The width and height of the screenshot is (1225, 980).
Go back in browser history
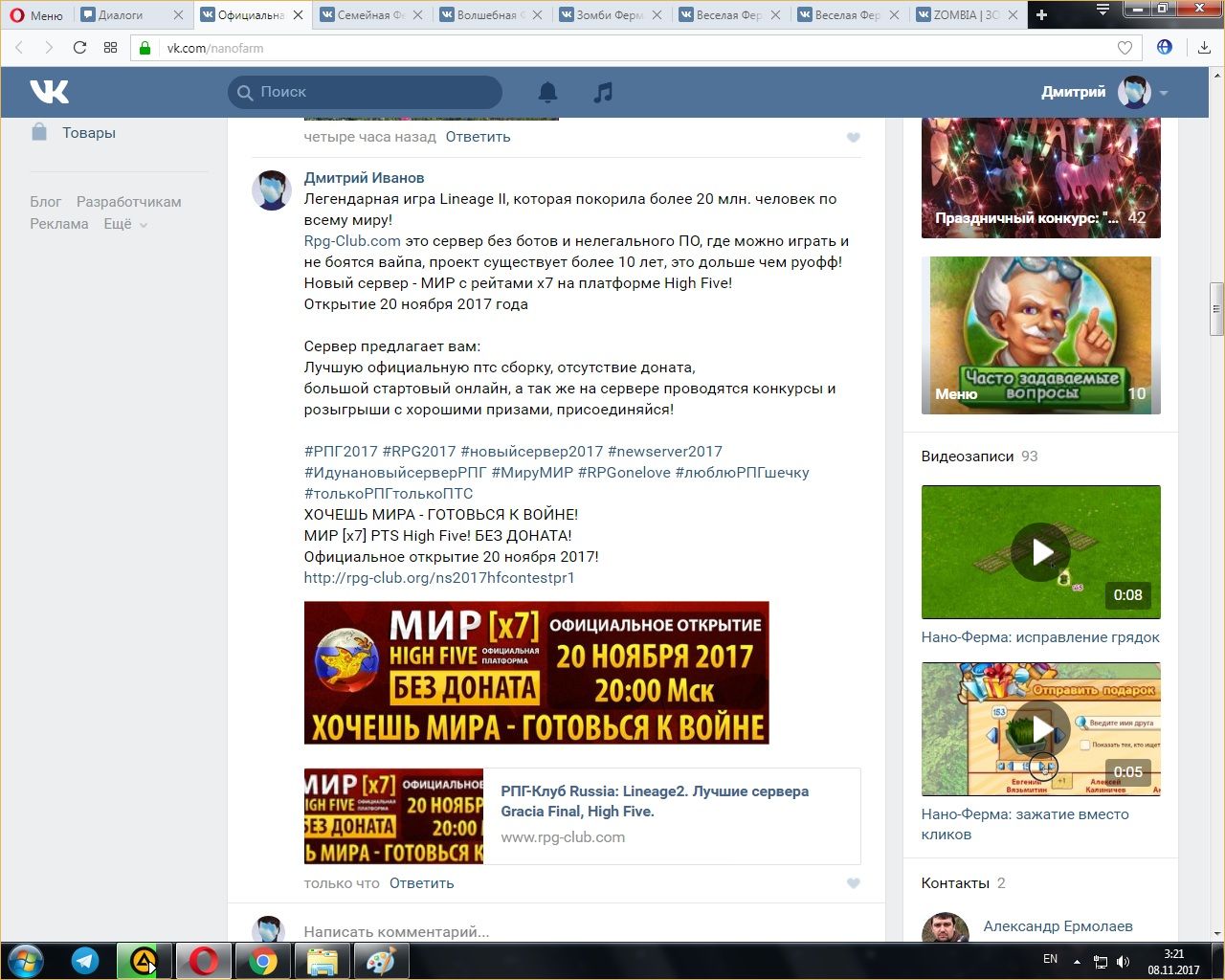(19, 48)
